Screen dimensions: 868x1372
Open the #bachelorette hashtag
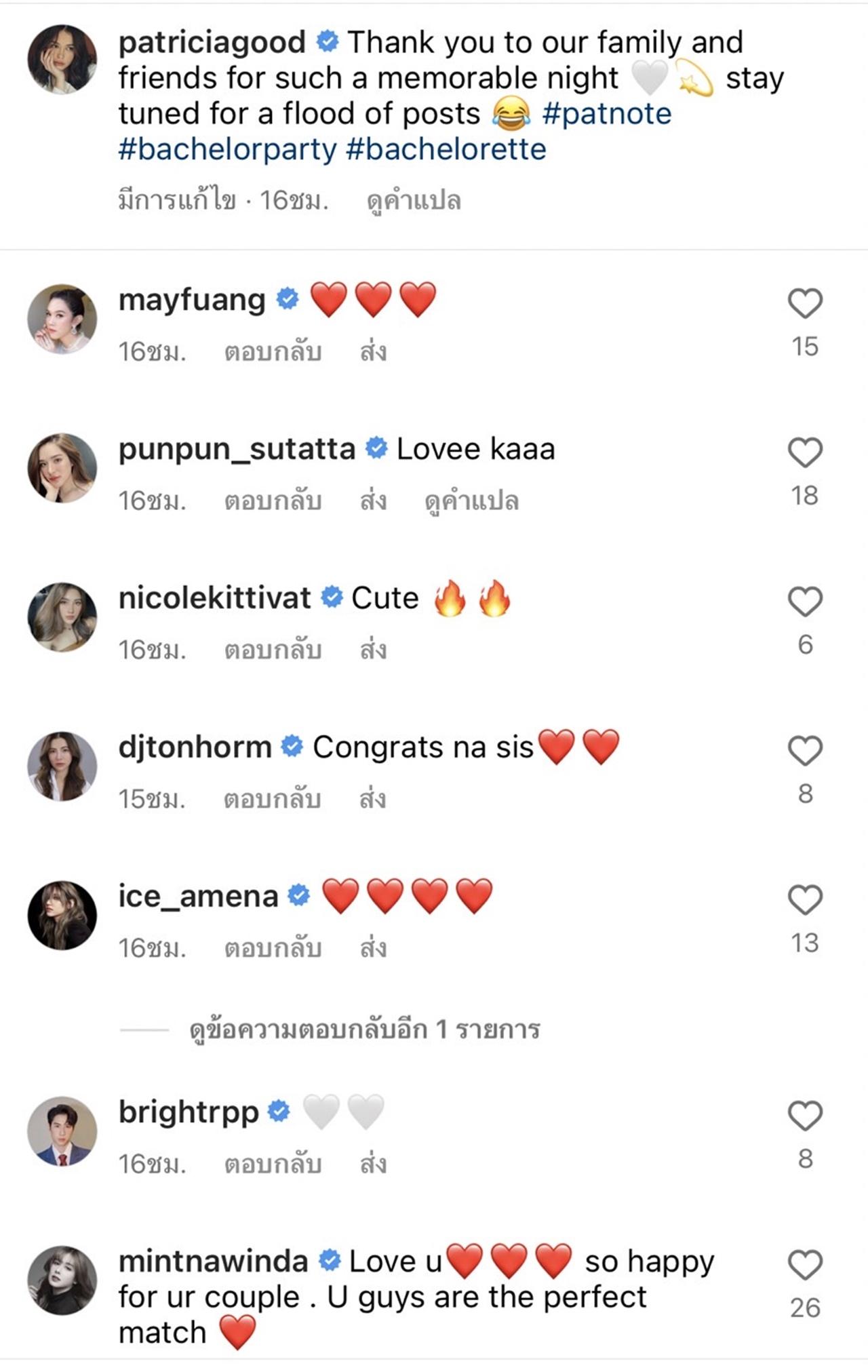[446, 149]
